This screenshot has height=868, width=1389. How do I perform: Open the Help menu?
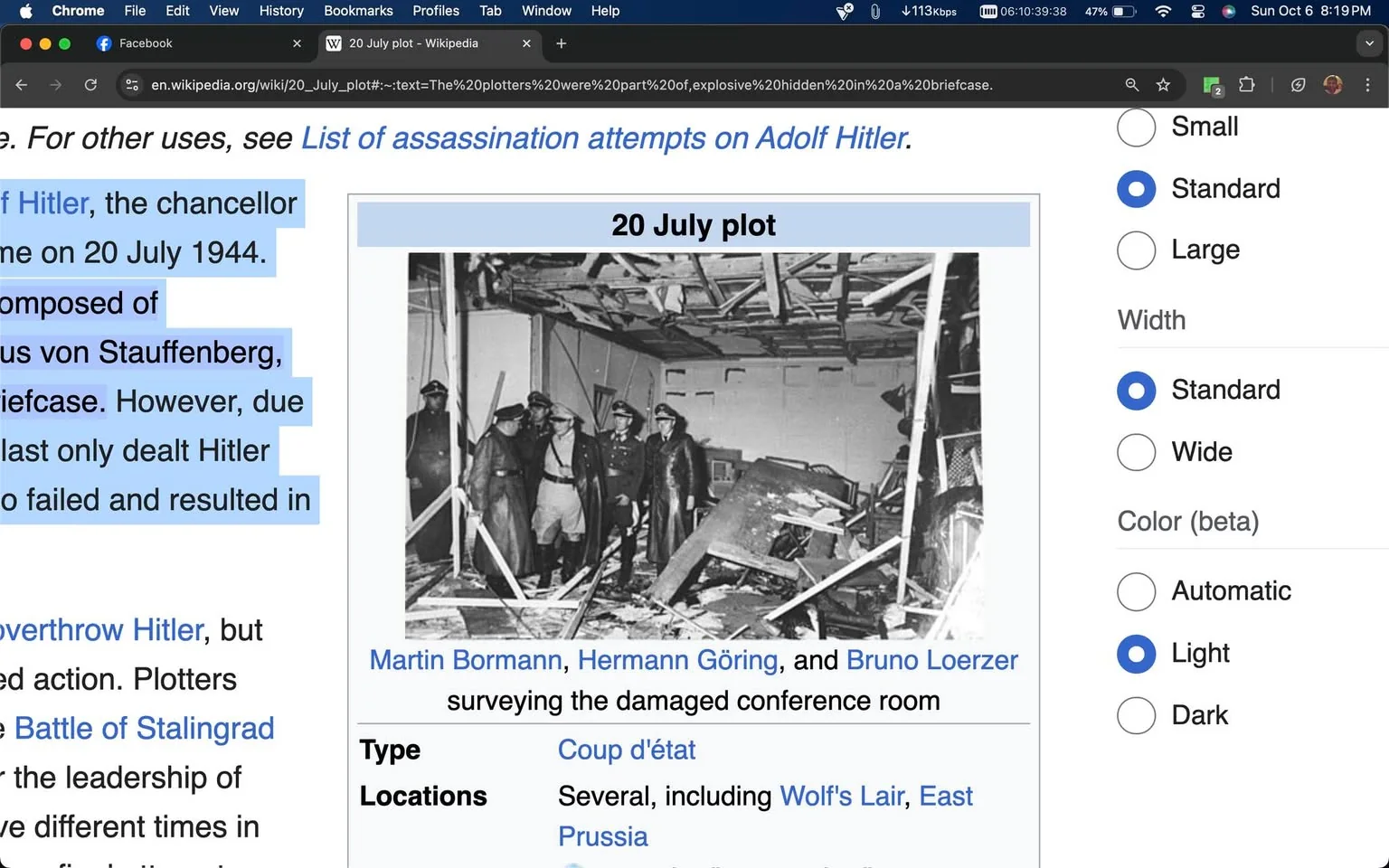click(x=605, y=11)
